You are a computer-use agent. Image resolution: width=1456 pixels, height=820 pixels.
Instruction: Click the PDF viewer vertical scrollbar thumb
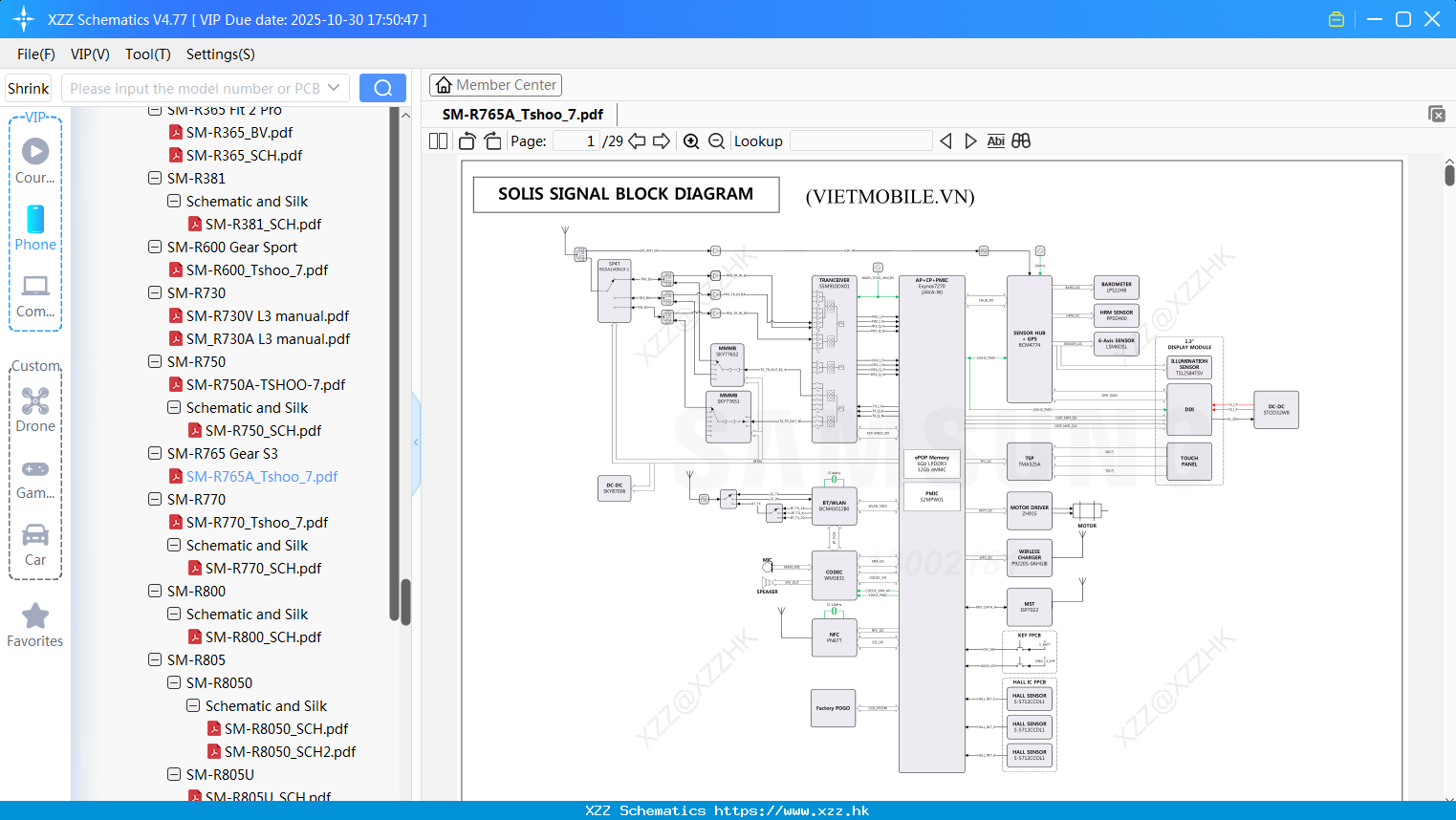click(1449, 175)
